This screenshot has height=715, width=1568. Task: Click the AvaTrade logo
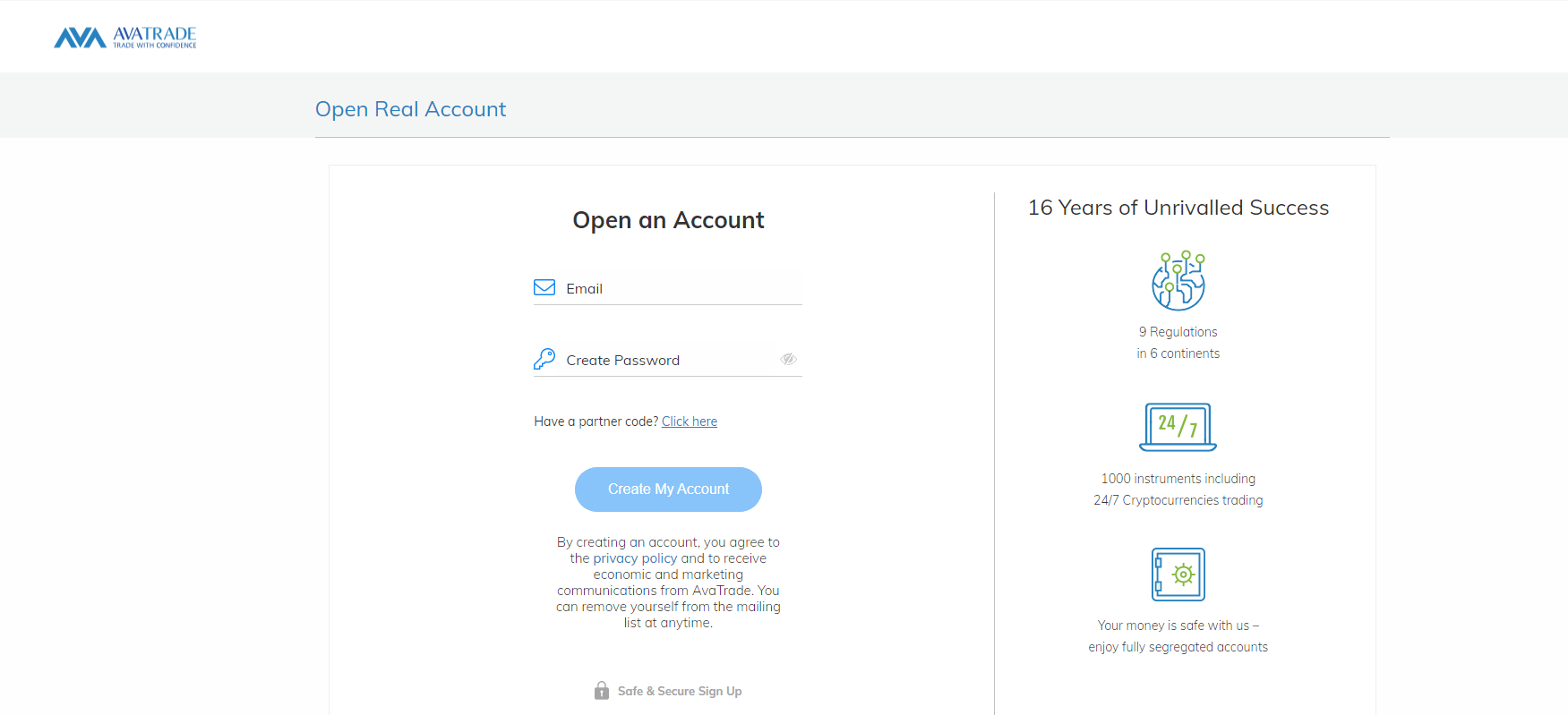click(x=125, y=37)
